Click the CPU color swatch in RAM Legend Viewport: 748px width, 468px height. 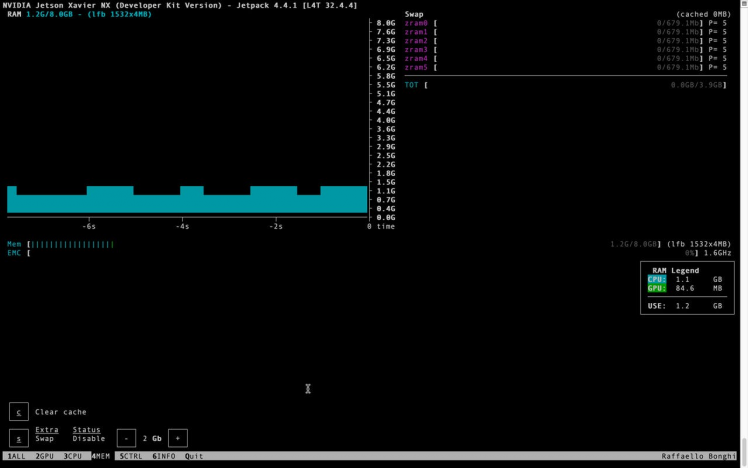656,279
